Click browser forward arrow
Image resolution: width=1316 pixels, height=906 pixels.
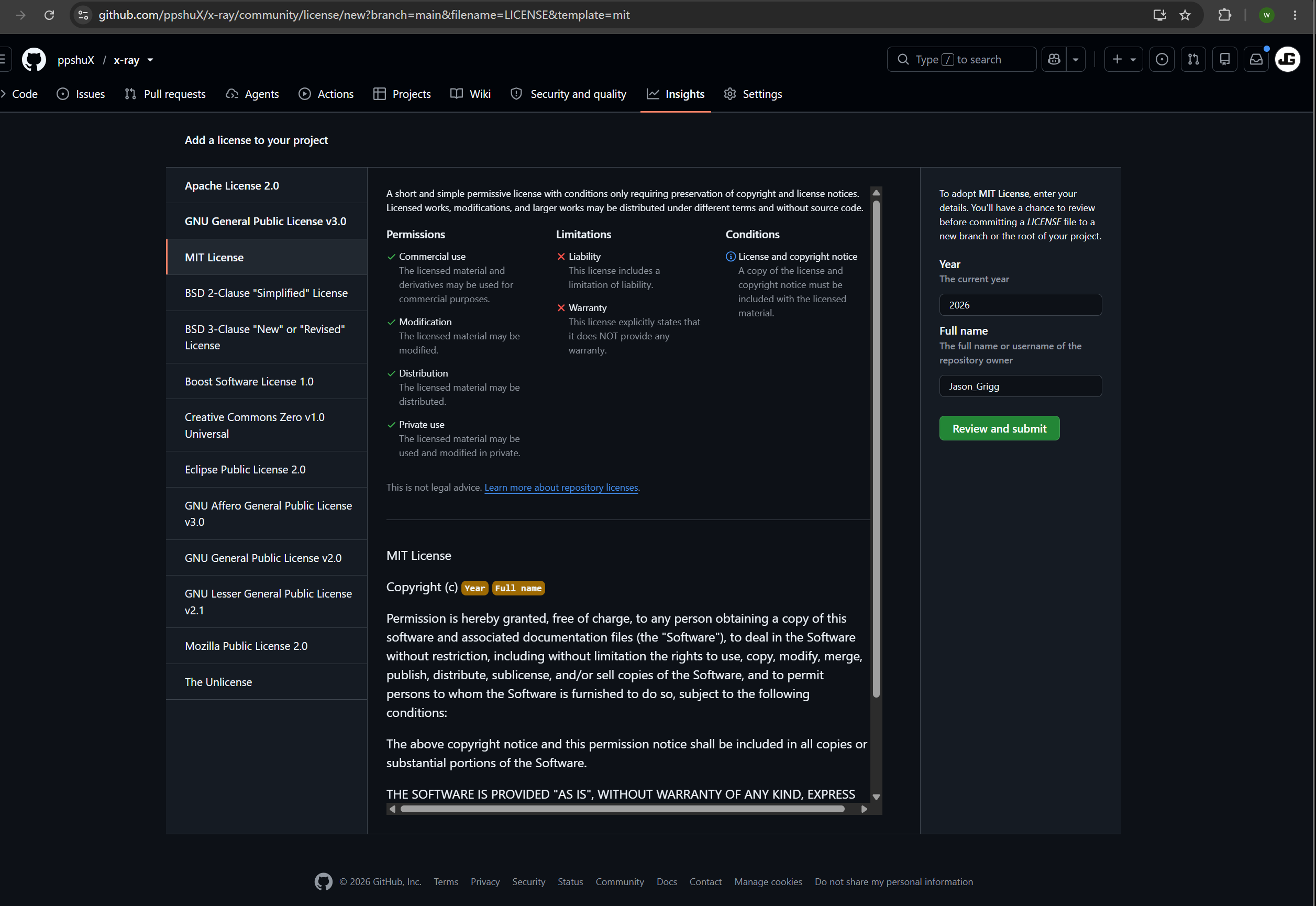21,15
